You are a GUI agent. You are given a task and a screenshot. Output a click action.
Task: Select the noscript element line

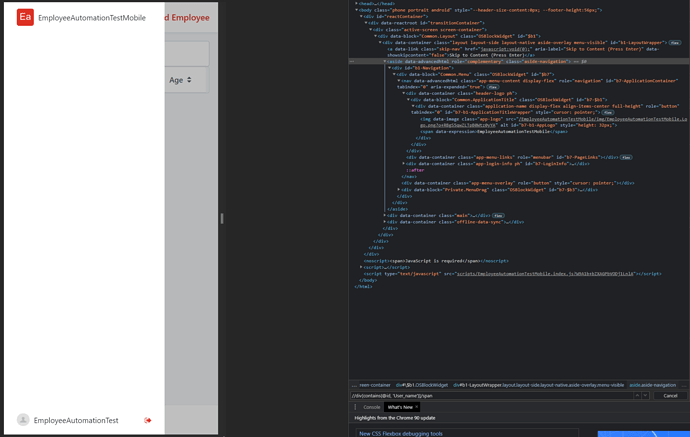(x=436, y=261)
